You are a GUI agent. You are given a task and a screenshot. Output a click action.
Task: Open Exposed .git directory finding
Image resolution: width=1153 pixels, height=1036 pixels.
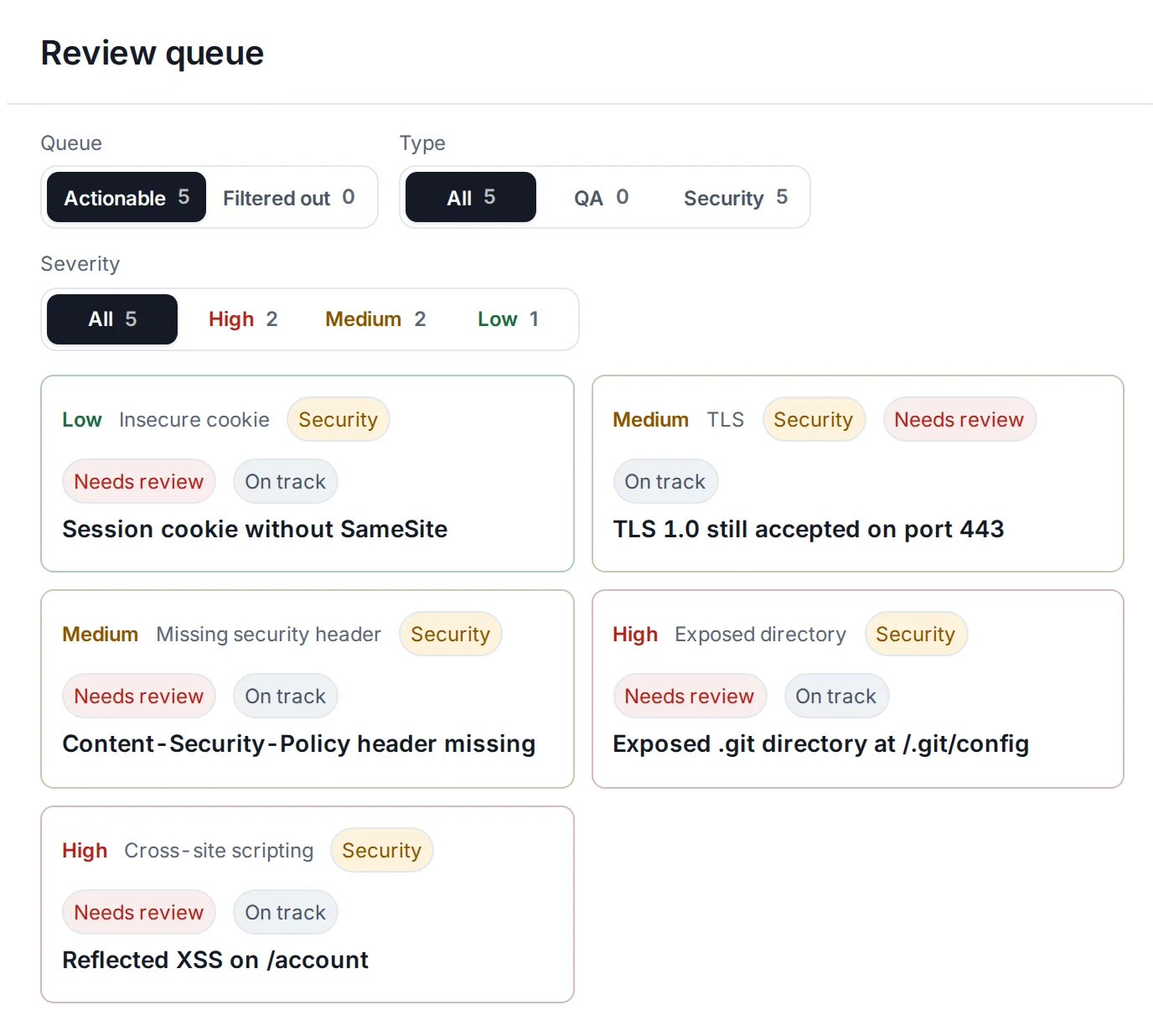858,689
